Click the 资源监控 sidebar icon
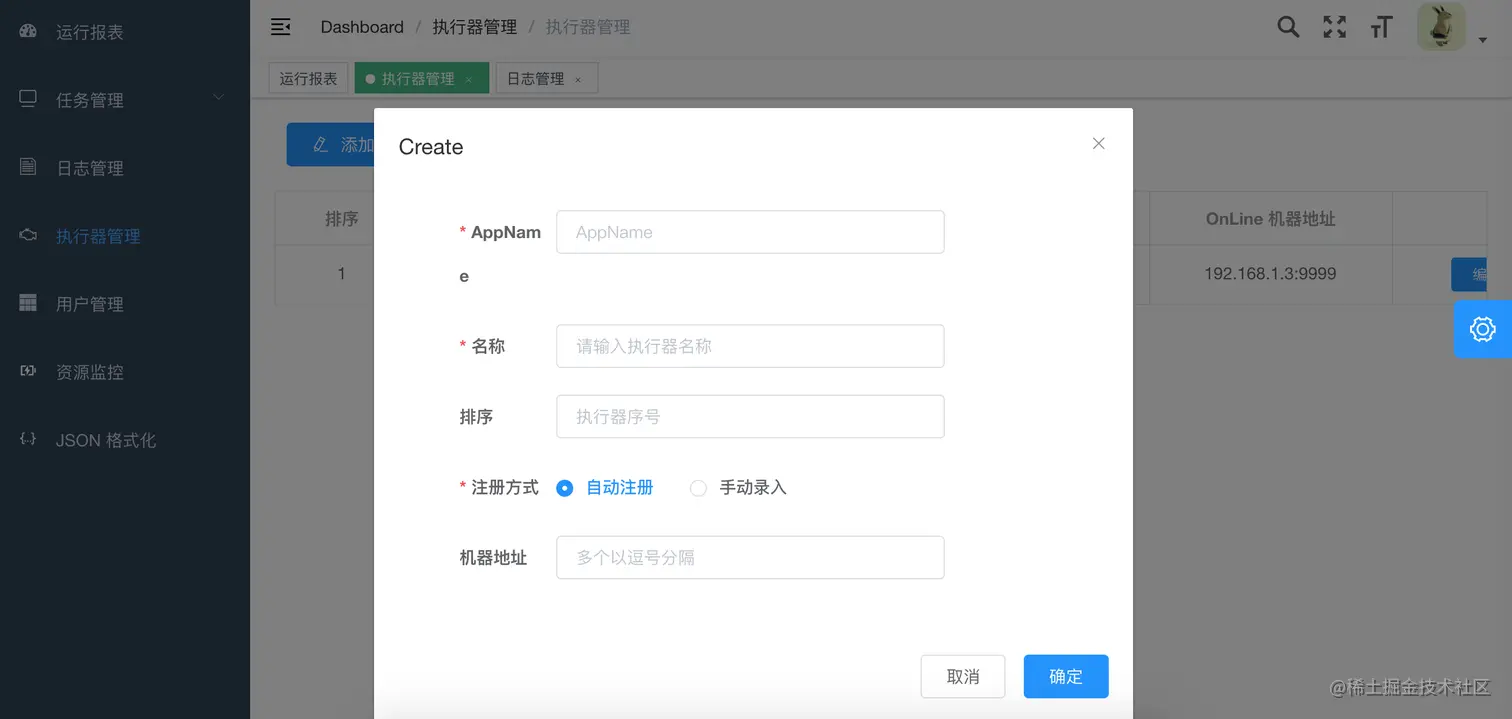 (28, 371)
